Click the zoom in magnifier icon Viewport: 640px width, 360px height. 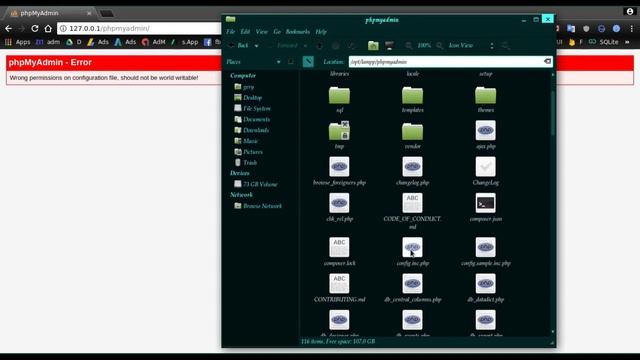click(x=440, y=46)
